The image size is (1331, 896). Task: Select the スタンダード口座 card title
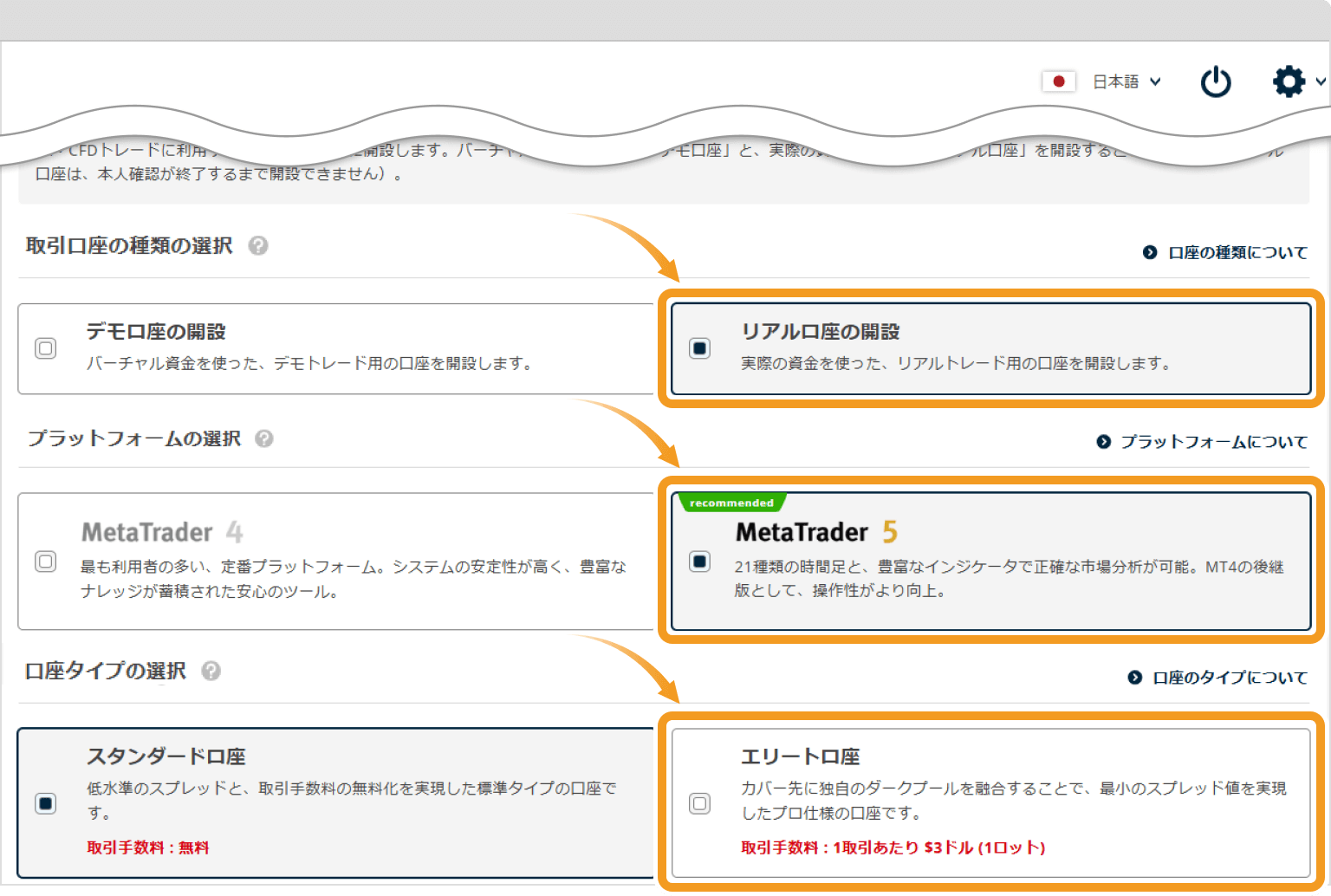(166, 756)
